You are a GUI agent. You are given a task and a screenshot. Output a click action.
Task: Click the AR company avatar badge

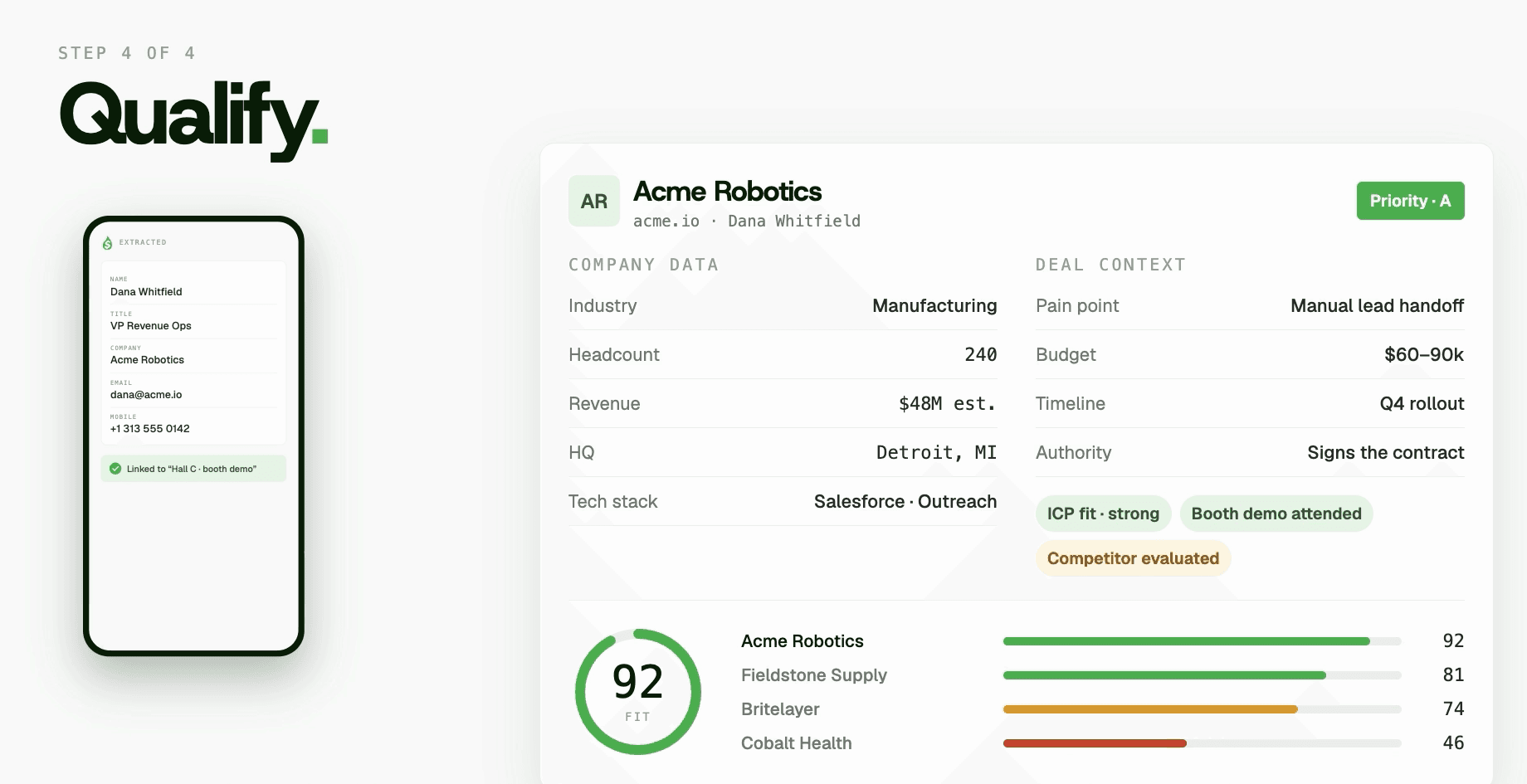point(594,201)
